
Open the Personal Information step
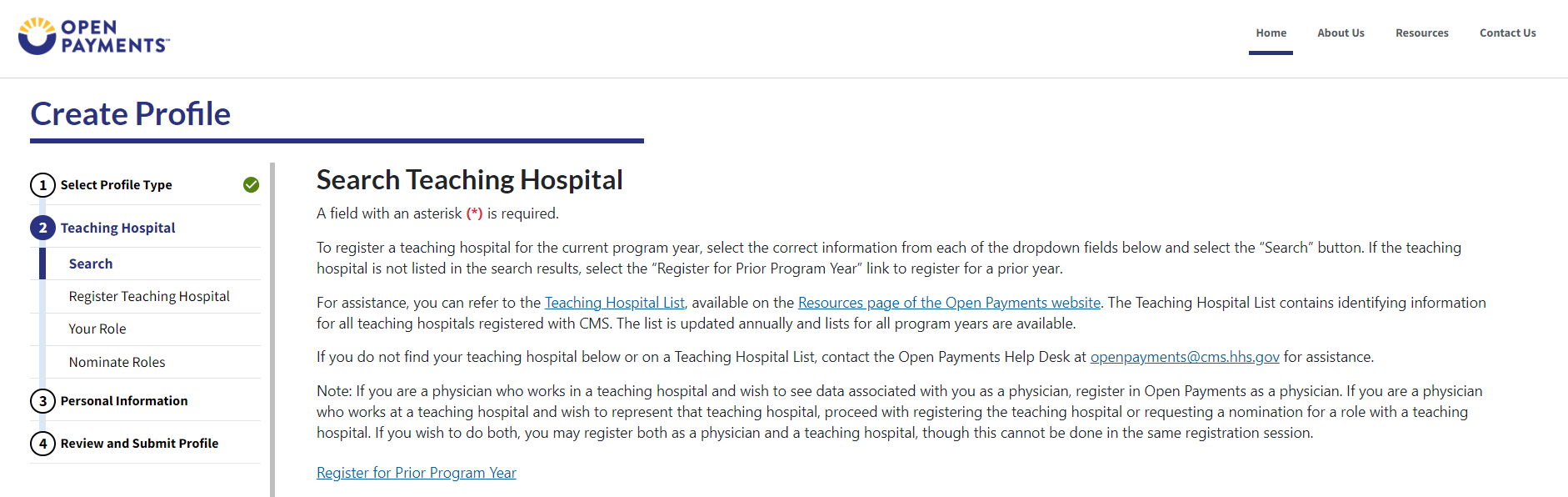click(124, 401)
